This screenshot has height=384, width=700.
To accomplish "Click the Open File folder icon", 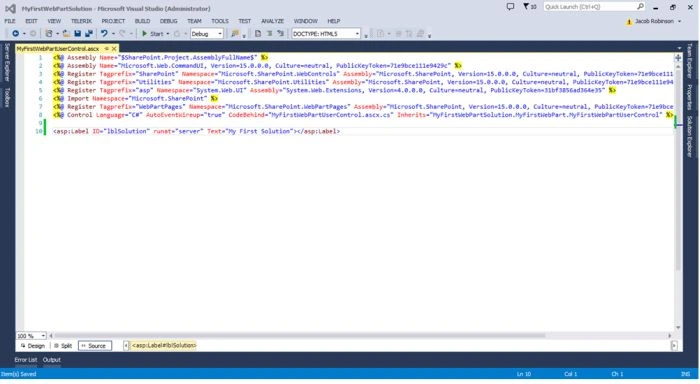I will tap(66, 33).
